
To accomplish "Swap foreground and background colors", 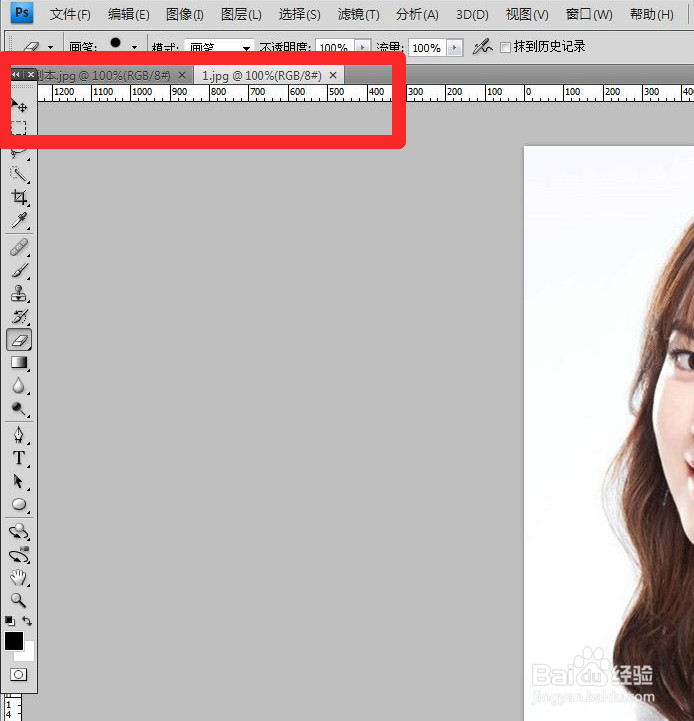I will pos(27,621).
